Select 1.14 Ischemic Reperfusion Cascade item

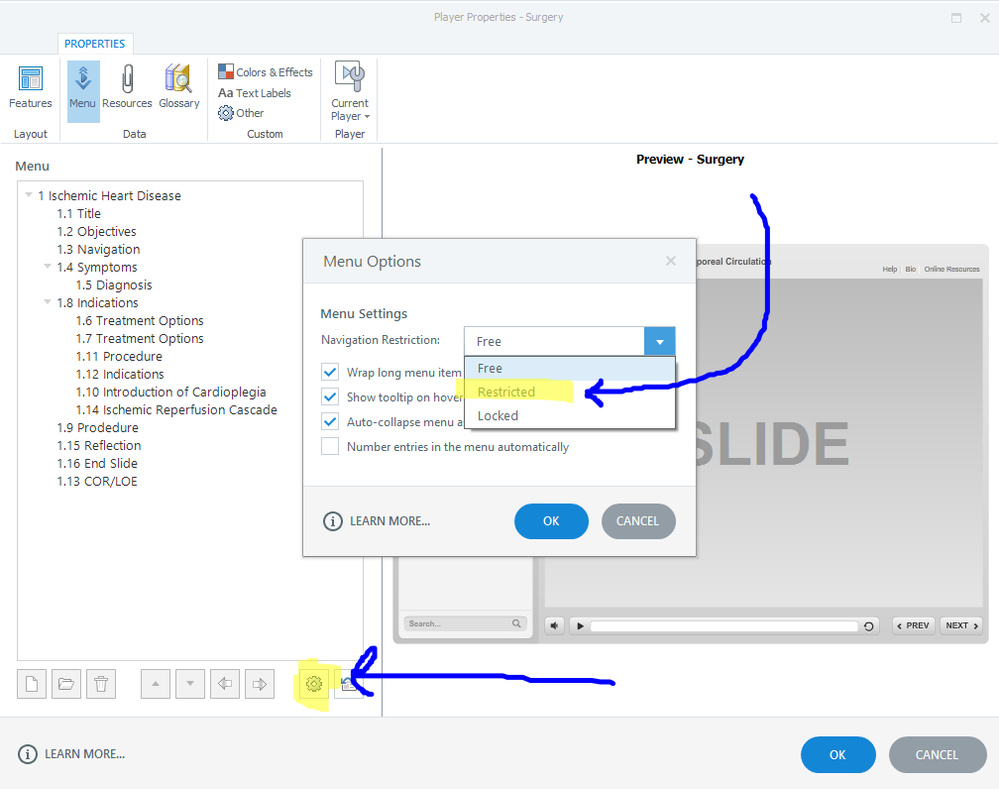pyautogui.click(x=176, y=410)
